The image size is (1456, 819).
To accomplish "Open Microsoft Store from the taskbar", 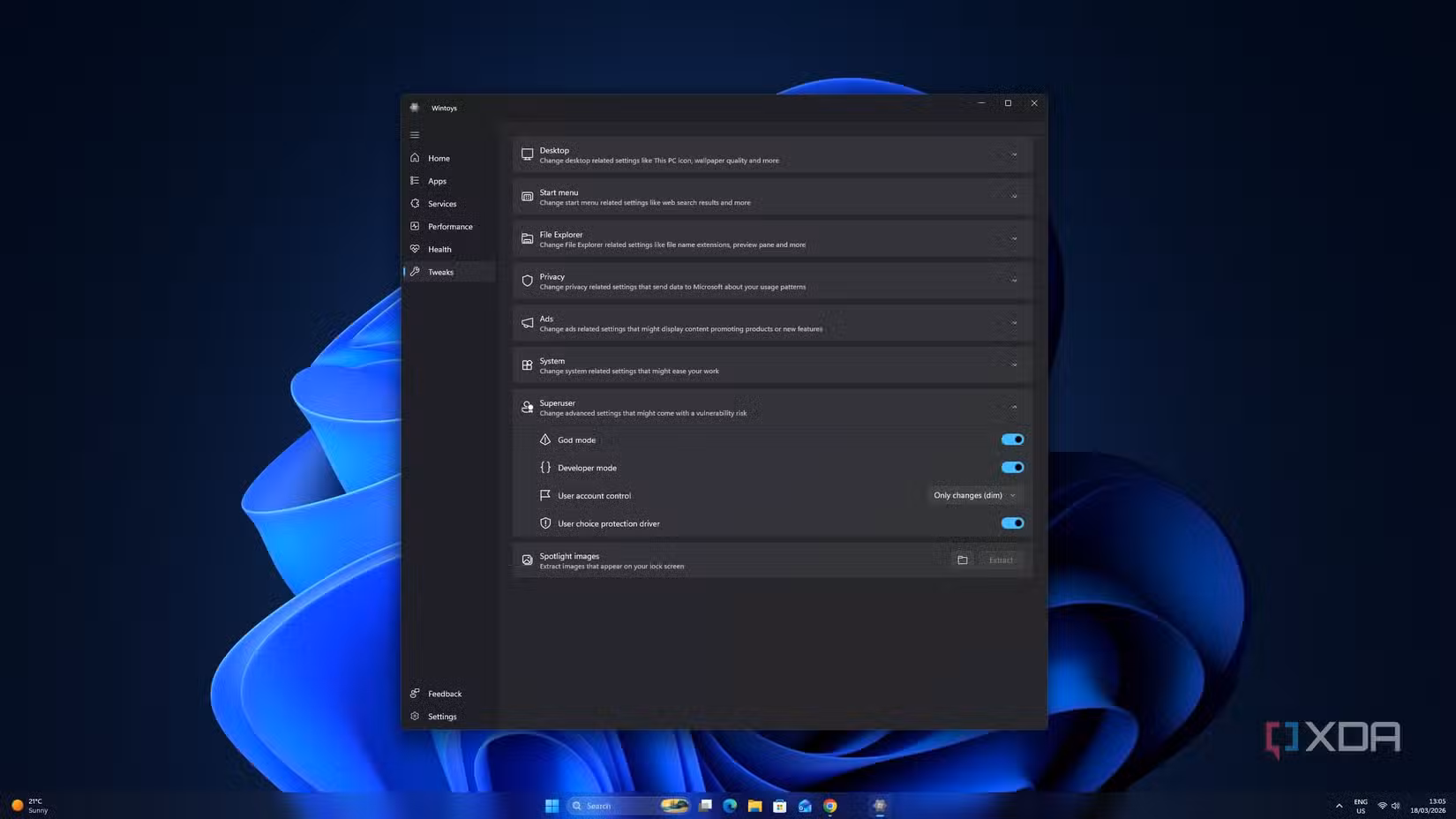I will (x=780, y=806).
